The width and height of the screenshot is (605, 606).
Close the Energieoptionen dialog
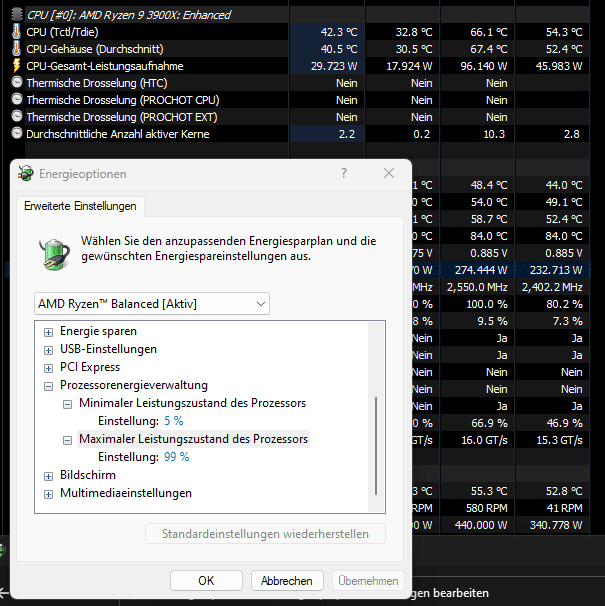pos(389,173)
